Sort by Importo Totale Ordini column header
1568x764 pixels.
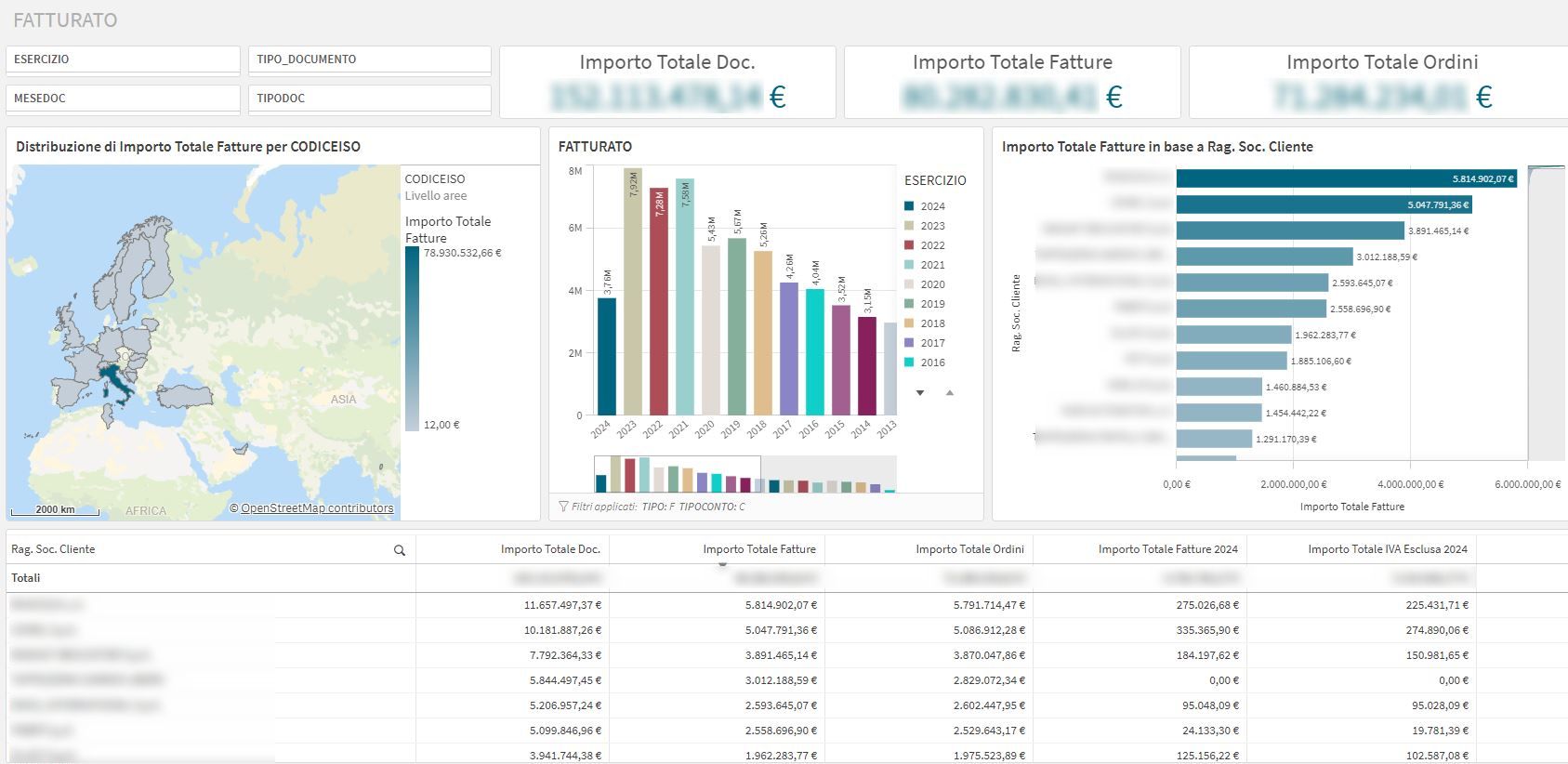[x=969, y=549]
